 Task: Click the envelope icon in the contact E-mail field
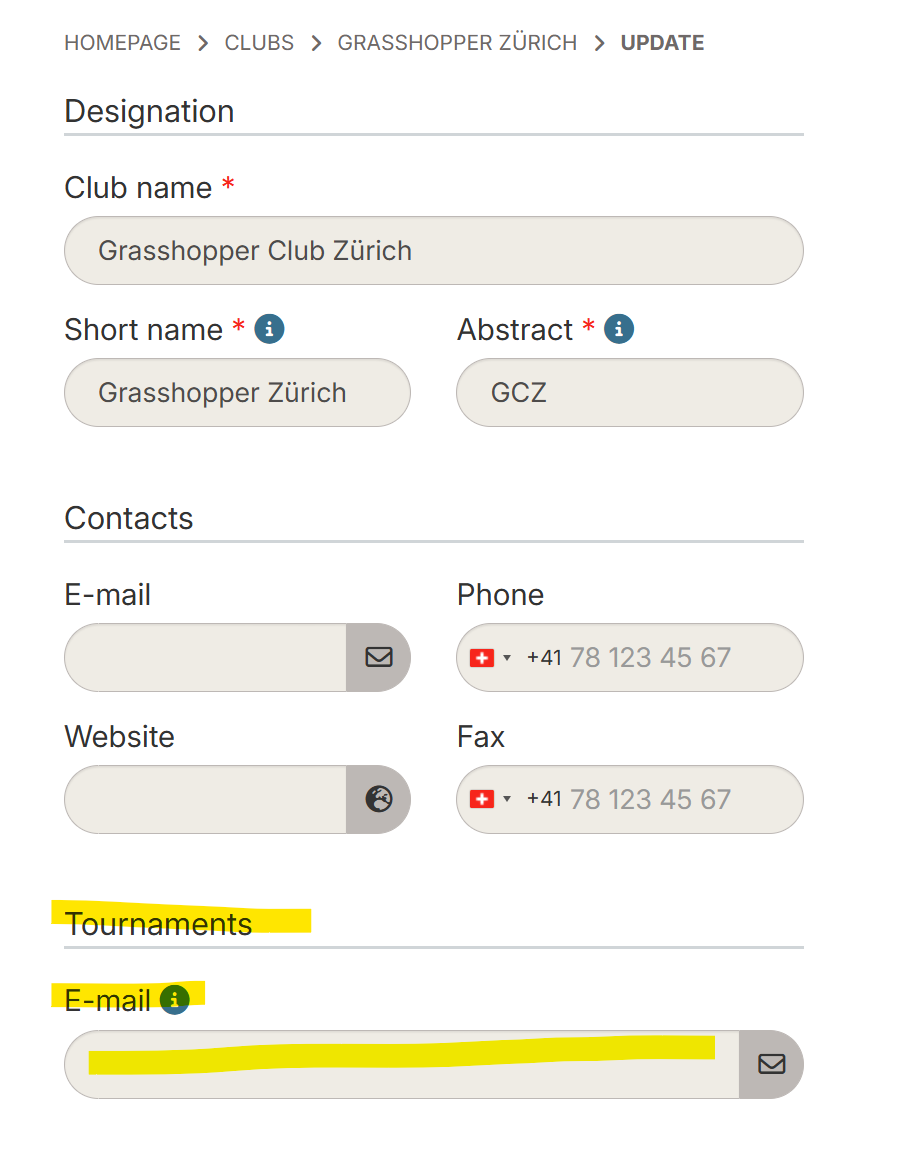click(x=378, y=657)
